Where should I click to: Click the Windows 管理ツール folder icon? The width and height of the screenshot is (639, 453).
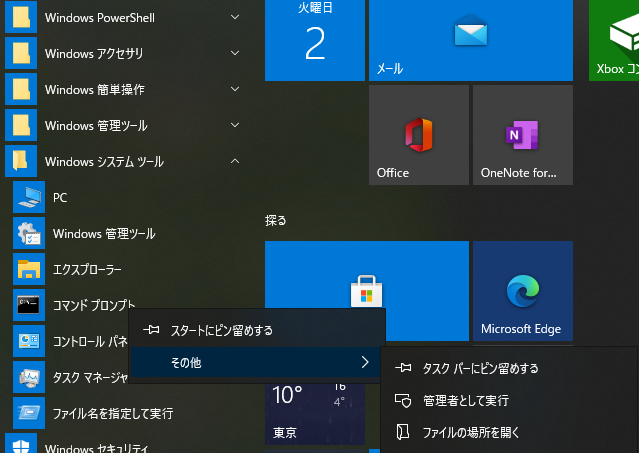coord(21,125)
